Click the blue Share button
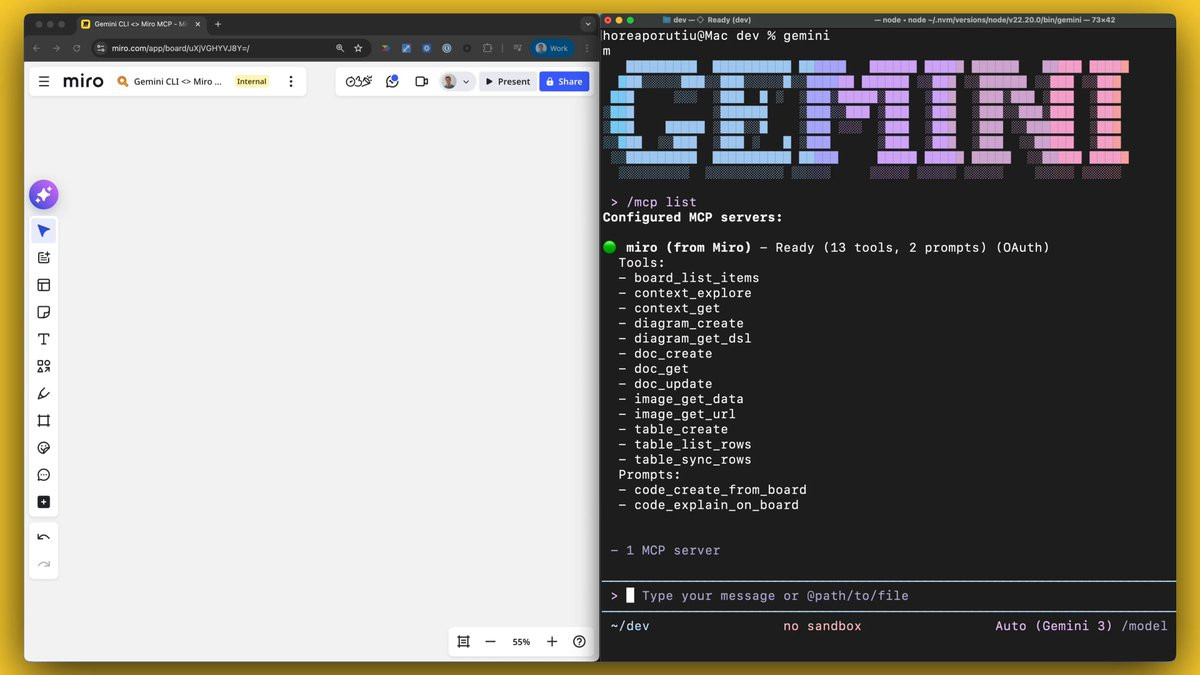The width and height of the screenshot is (1200, 675). point(564,81)
